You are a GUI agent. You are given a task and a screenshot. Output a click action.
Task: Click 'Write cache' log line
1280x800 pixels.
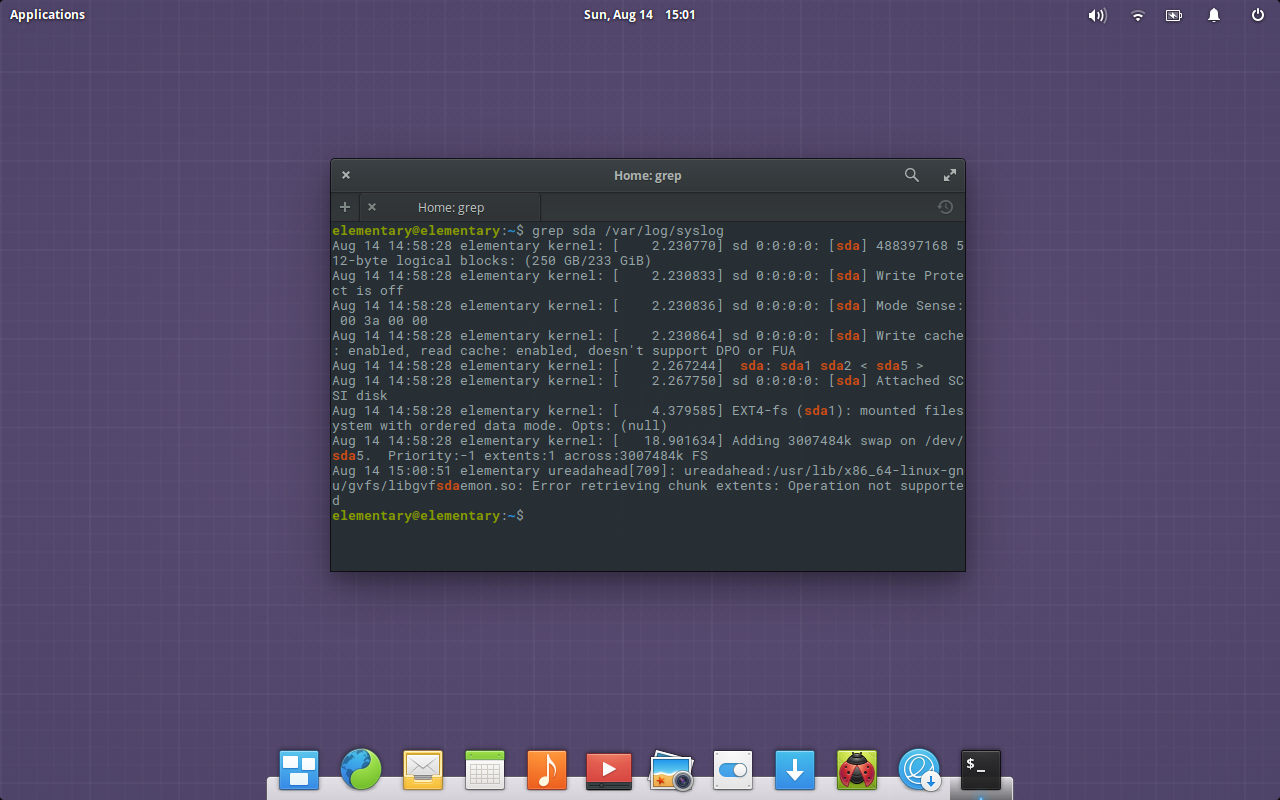click(x=648, y=343)
